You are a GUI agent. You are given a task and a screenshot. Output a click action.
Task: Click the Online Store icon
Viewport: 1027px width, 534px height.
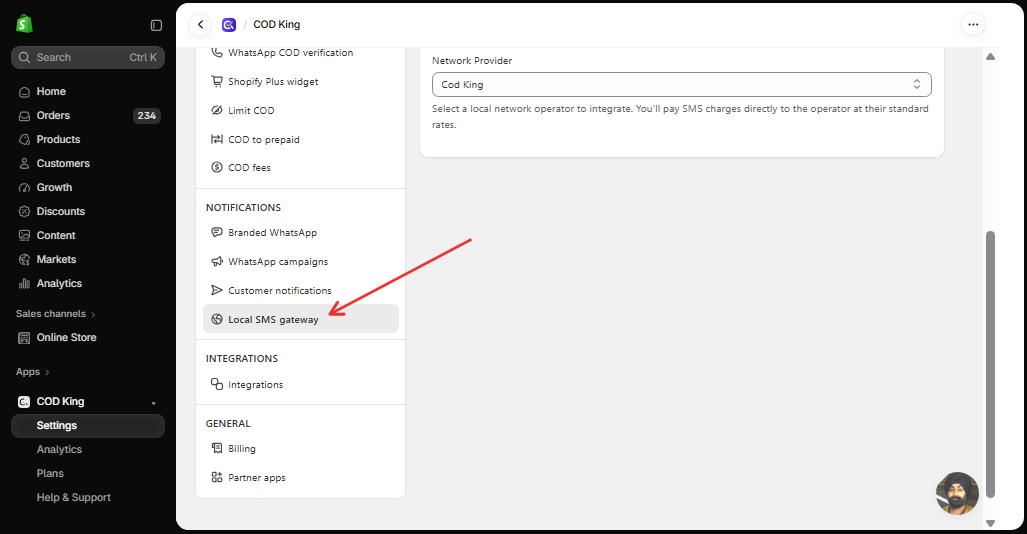(x=24, y=338)
